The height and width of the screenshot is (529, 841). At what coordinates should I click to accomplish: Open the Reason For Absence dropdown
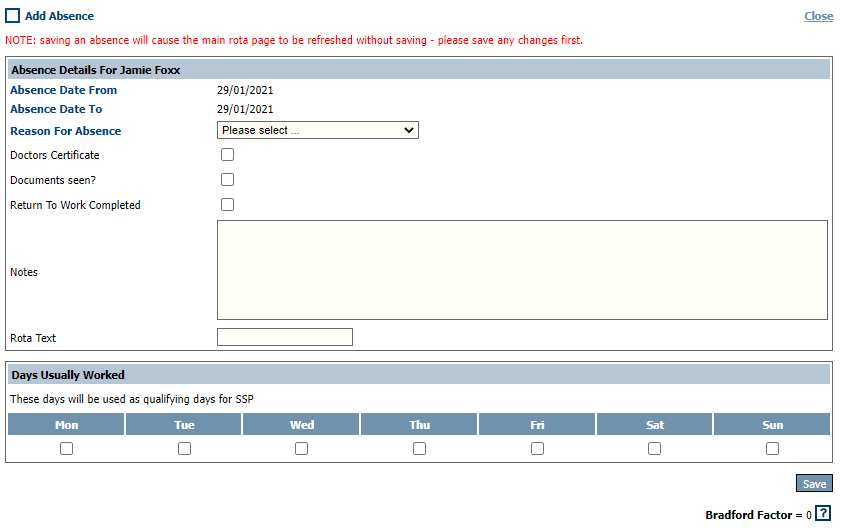[318, 130]
